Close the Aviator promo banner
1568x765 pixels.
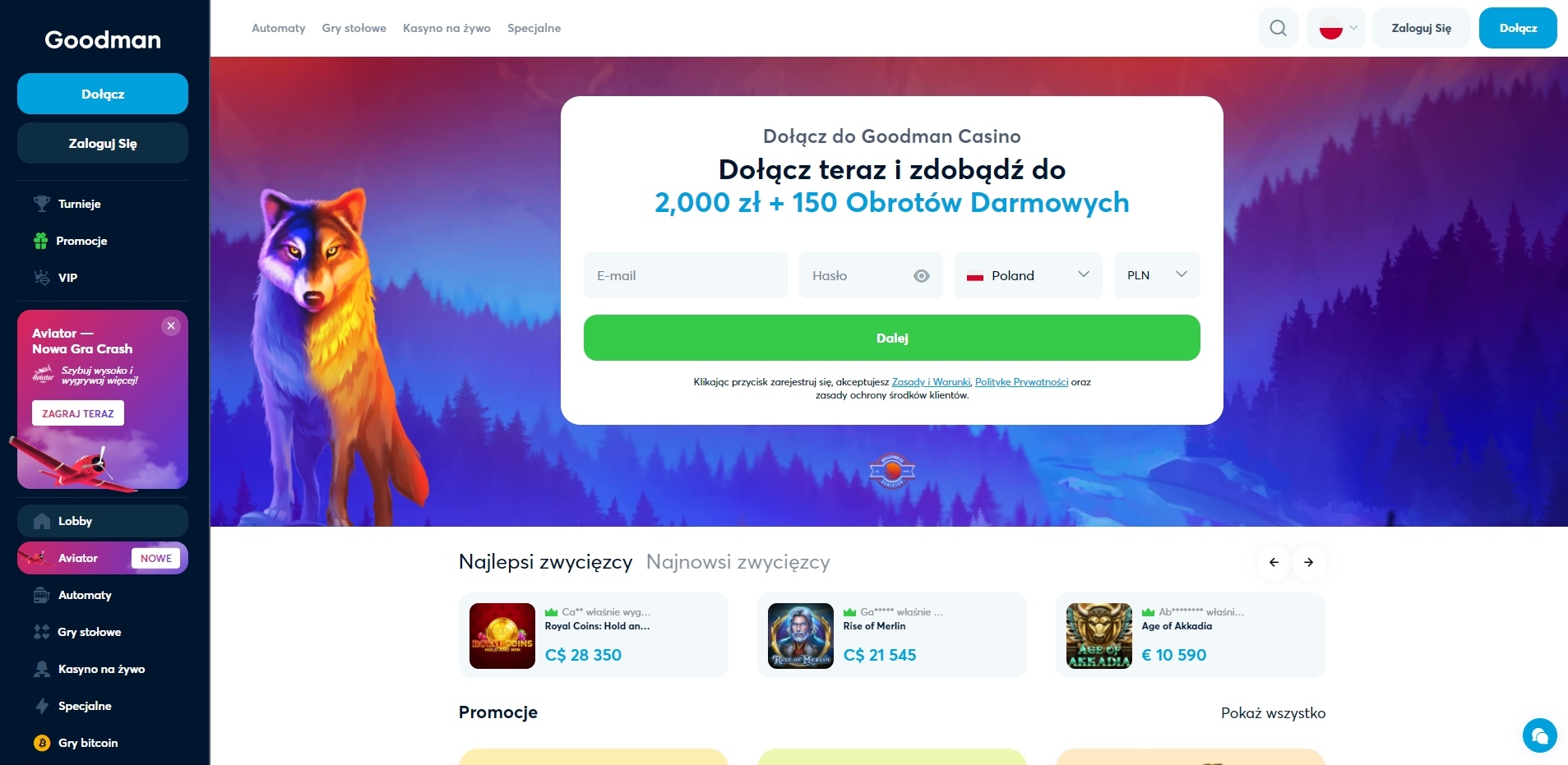(x=171, y=326)
